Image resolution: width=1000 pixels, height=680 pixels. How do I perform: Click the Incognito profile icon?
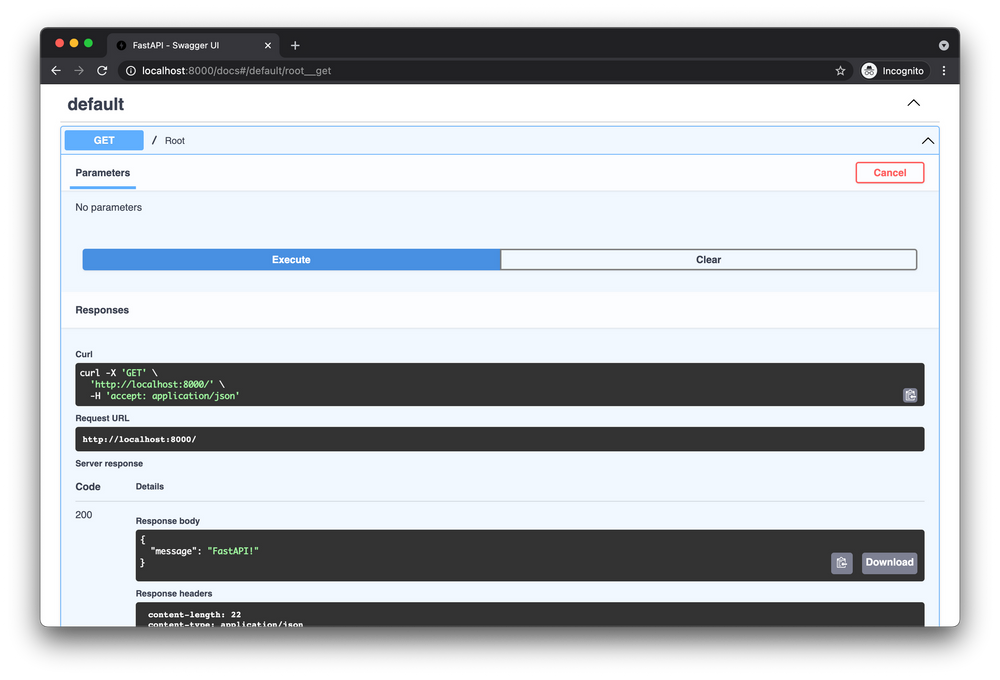click(868, 70)
